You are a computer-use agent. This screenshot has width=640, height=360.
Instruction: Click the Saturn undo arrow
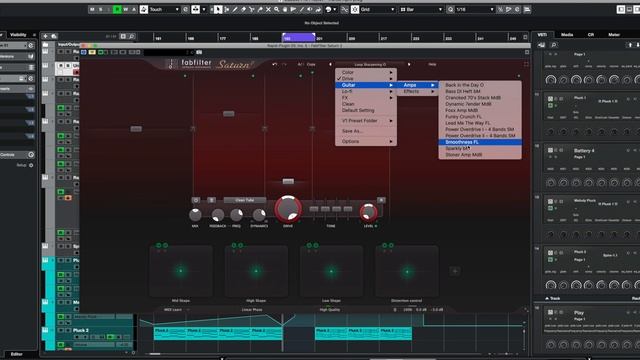point(275,64)
